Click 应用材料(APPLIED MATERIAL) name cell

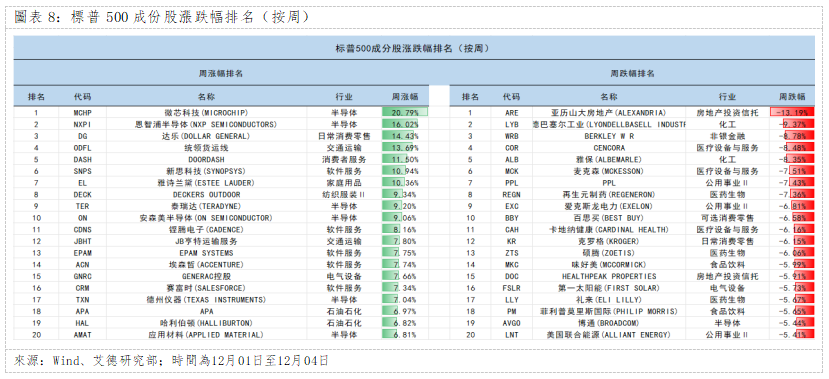pyautogui.click(x=207, y=335)
